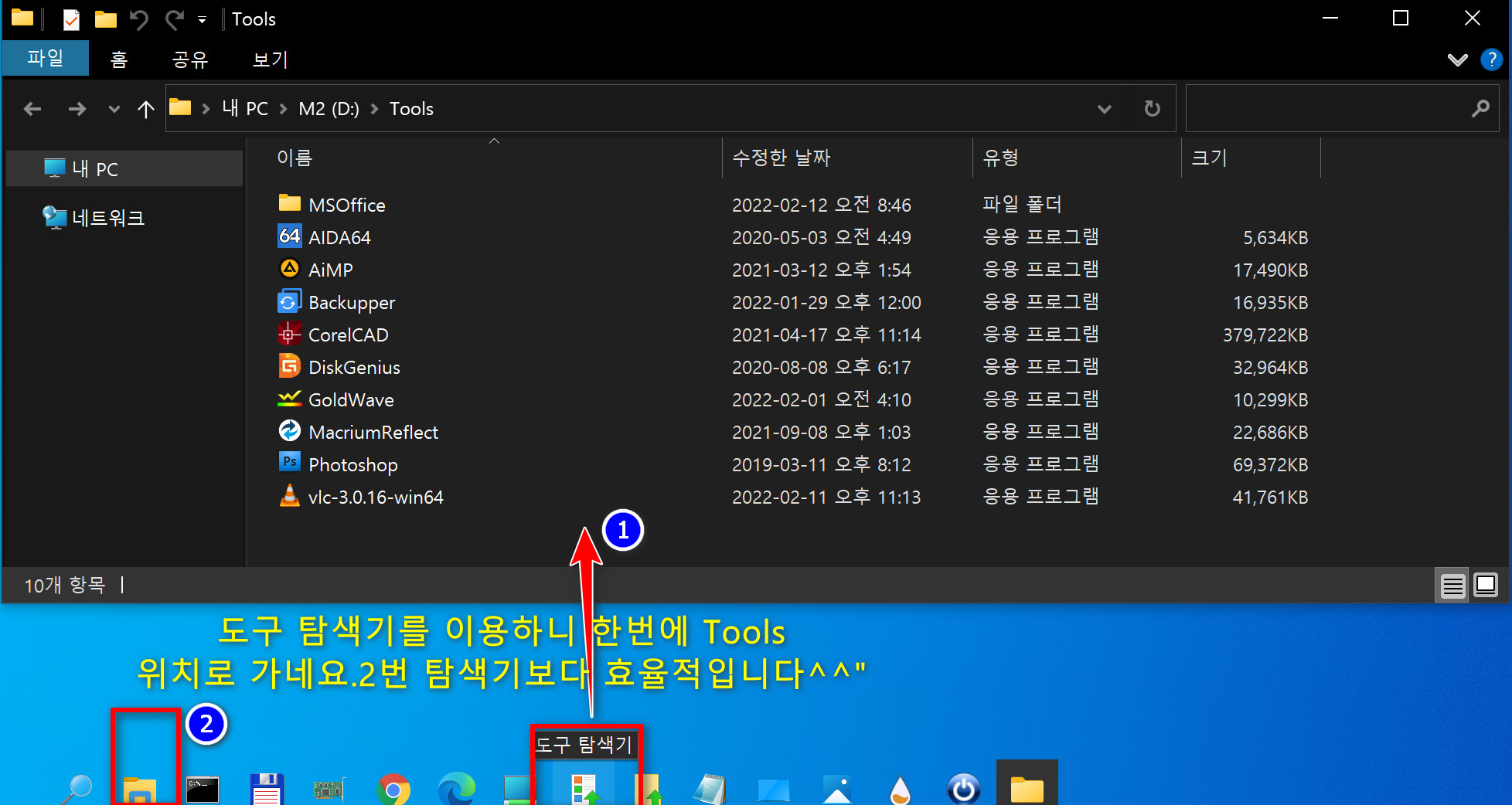Image resolution: width=1512 pixels, height=805 pixels.
Task: Open the address bar history dropdown
Action: (x=1105, y=109)
